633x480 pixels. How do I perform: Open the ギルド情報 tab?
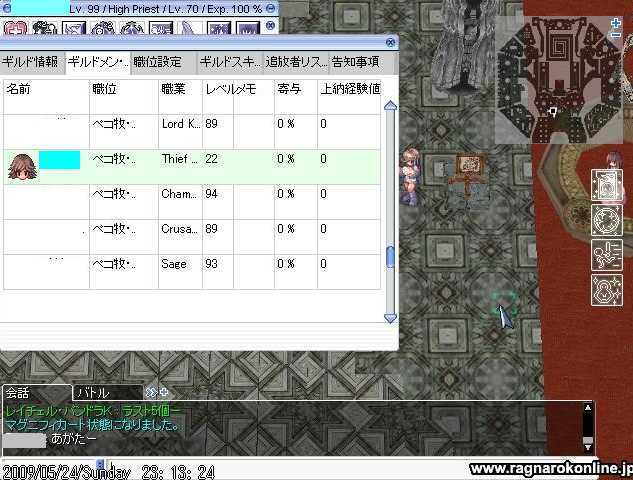click(x=32, y=63)
